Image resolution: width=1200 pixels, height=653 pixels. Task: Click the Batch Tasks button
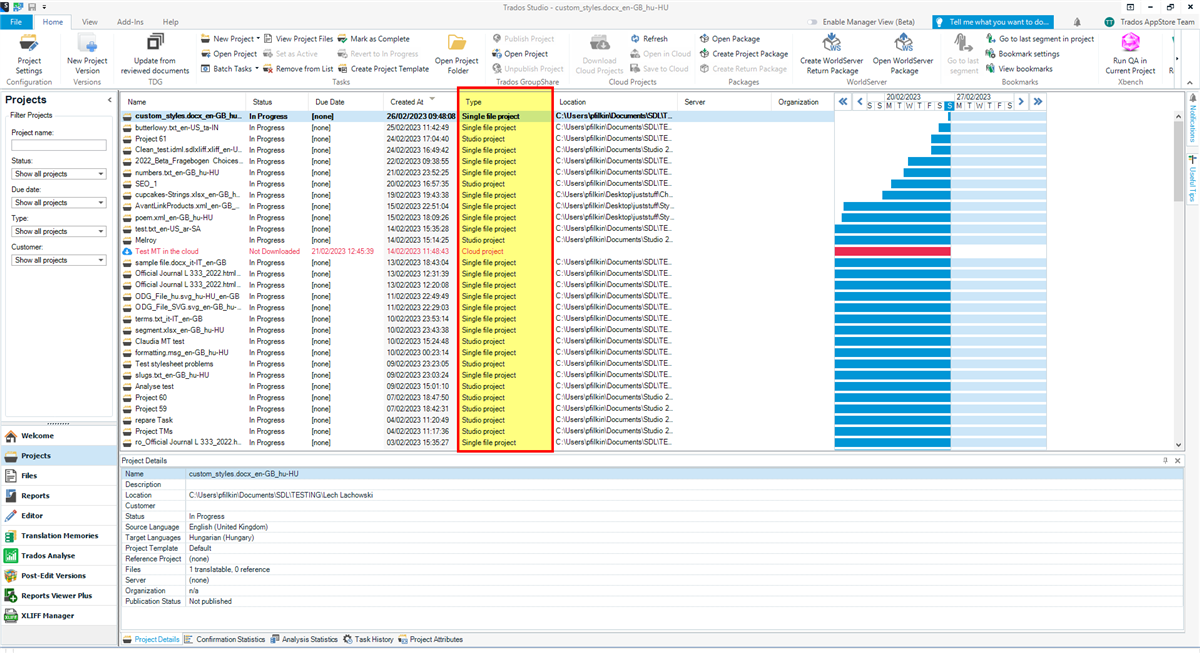pos(226,69)
